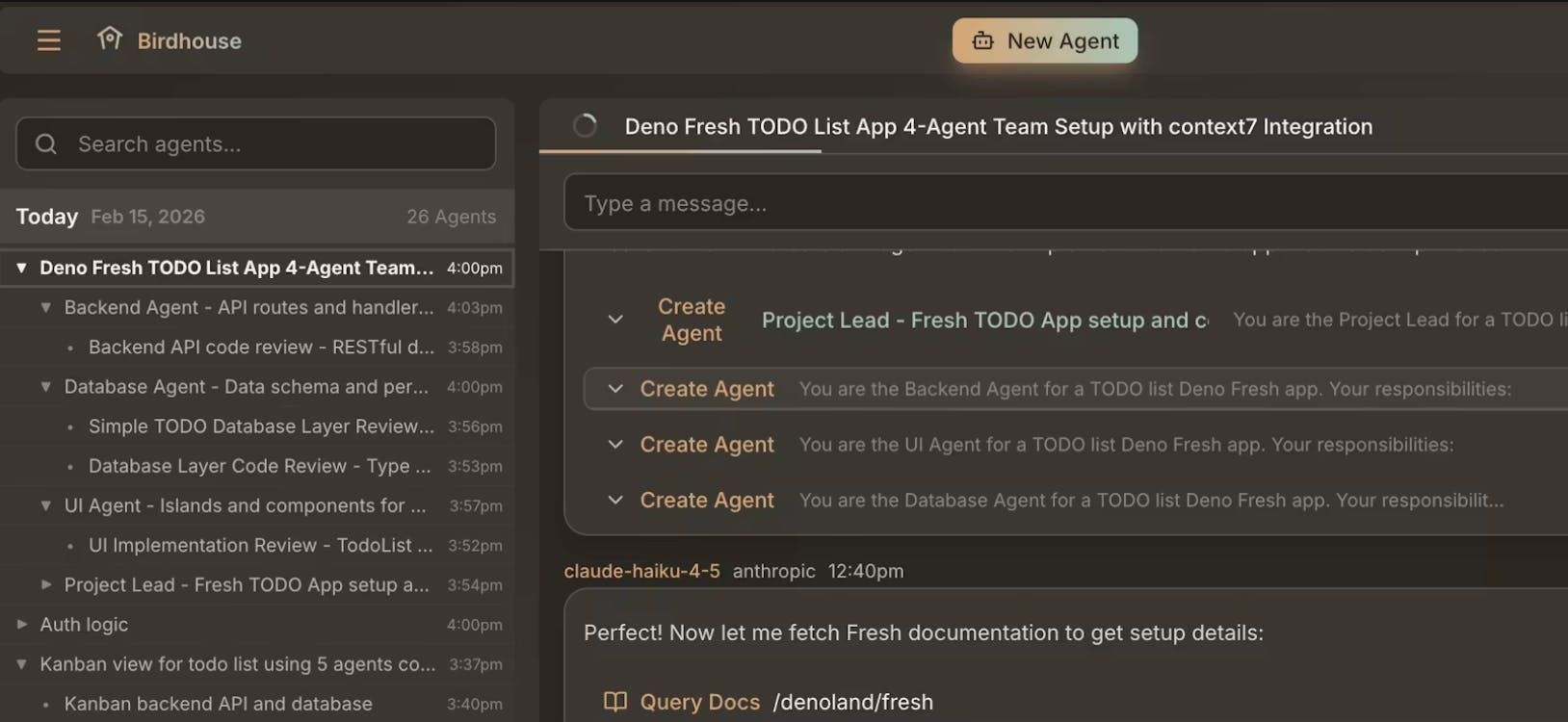Open Auth logic agent row

pyautogui.click(x=257, y=624)
